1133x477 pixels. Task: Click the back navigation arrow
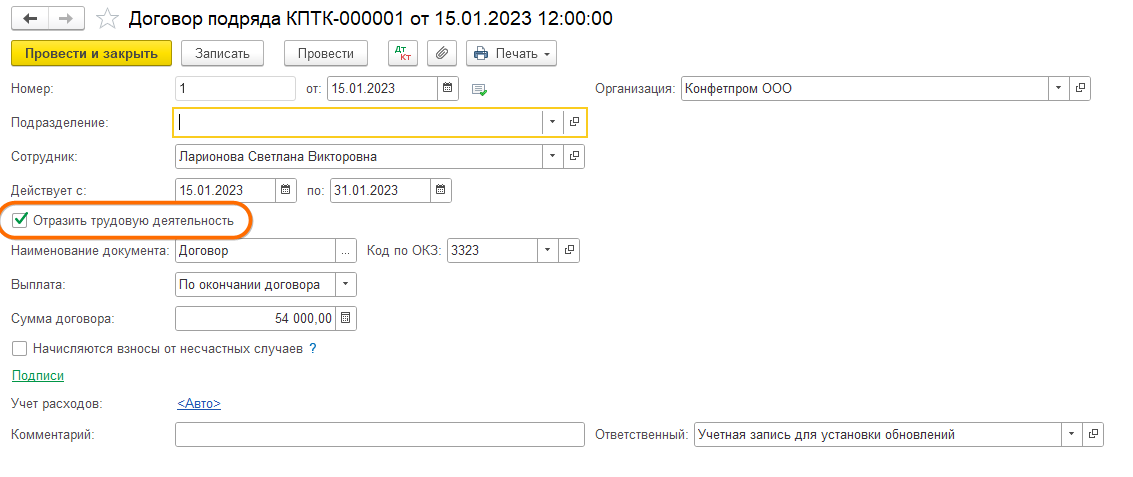point(31,19)
